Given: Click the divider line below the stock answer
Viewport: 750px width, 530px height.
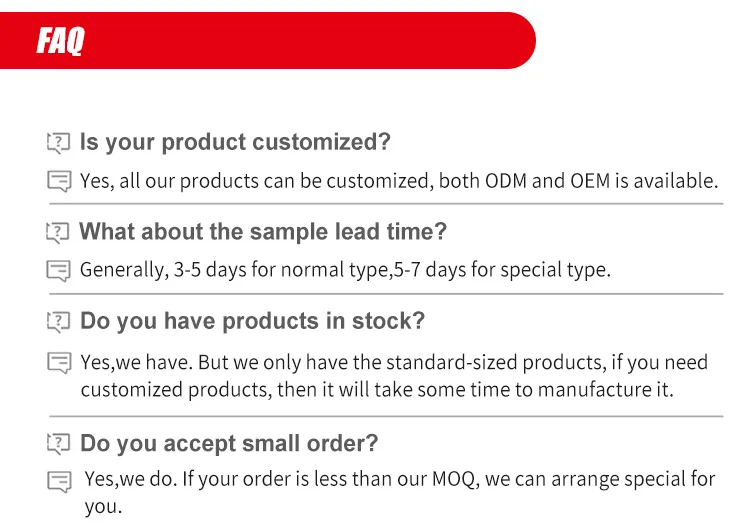Looking at the screenshot, I should pos(385,415).
